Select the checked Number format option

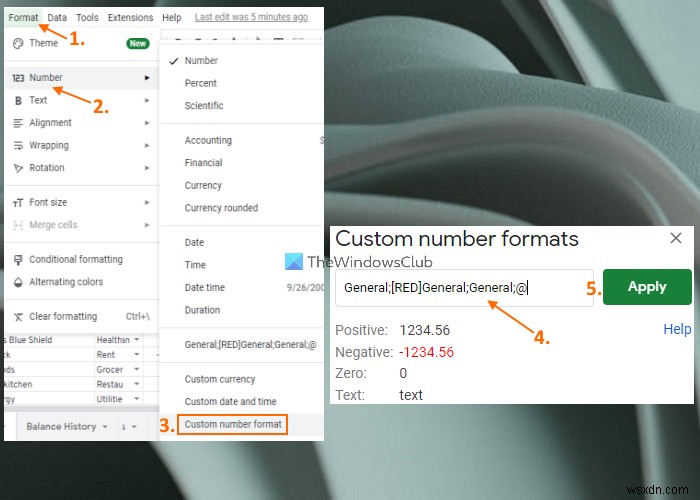pyautogui.click(x=242, y=61)
